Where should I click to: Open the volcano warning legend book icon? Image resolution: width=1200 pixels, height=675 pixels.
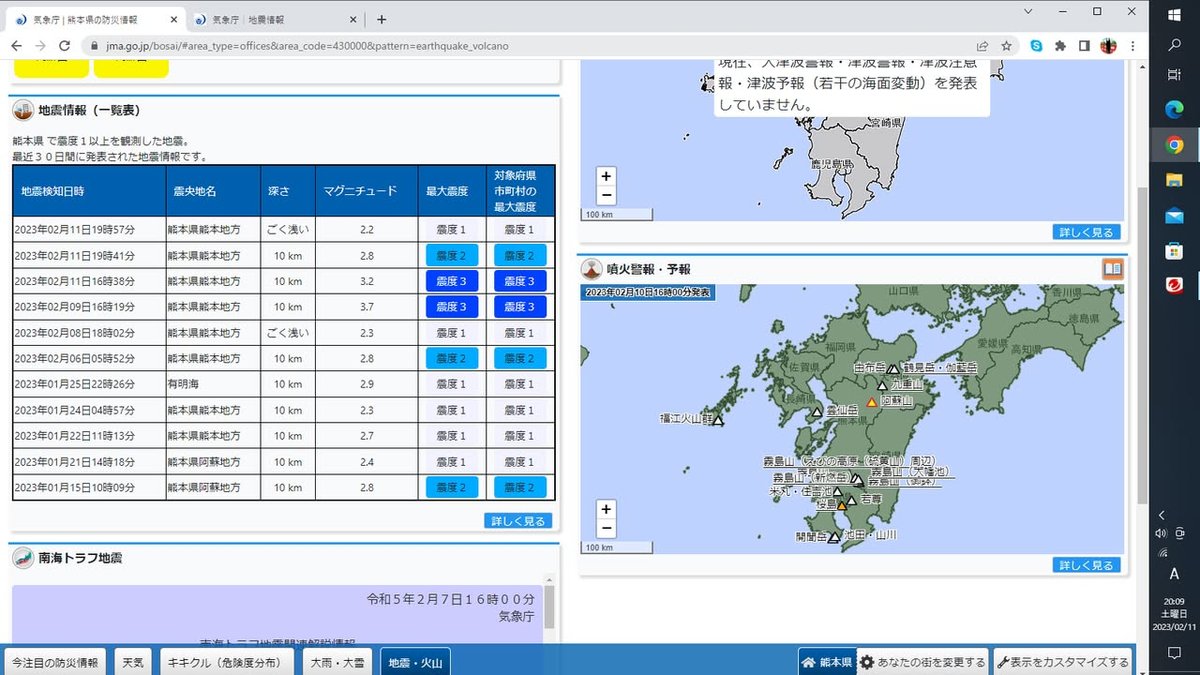[x=1112, y=269]
